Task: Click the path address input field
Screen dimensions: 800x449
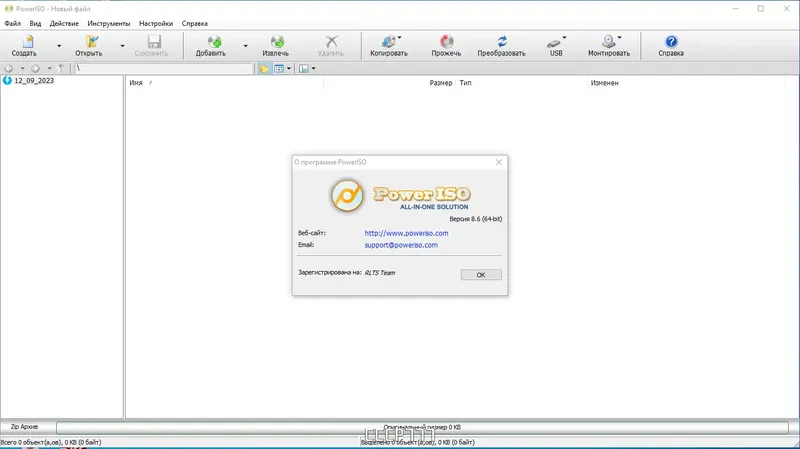Action: click(x=164, y=68)
